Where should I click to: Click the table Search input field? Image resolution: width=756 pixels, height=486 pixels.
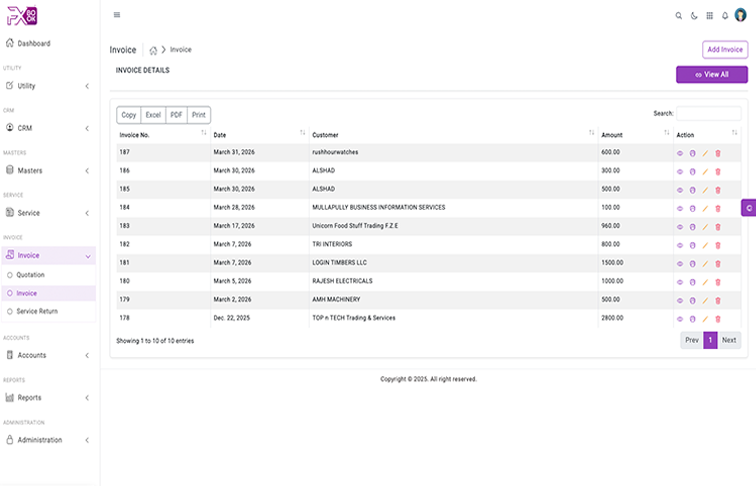click(x=708, y=114)
